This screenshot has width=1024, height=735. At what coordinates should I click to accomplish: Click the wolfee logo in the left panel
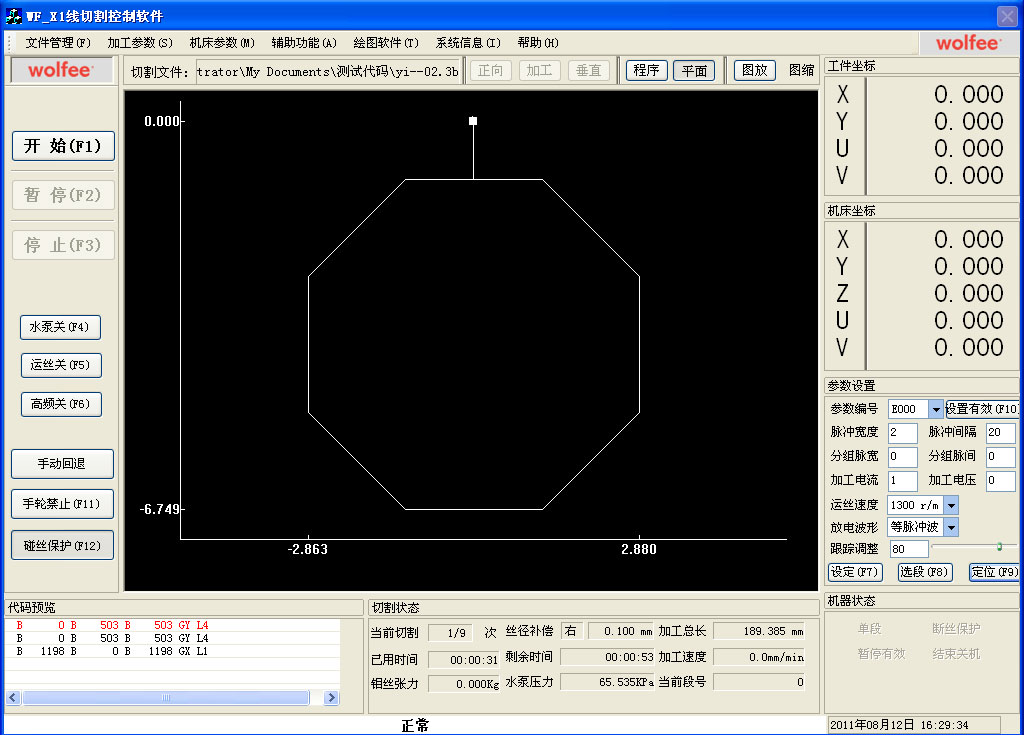(x=60, y=70)
